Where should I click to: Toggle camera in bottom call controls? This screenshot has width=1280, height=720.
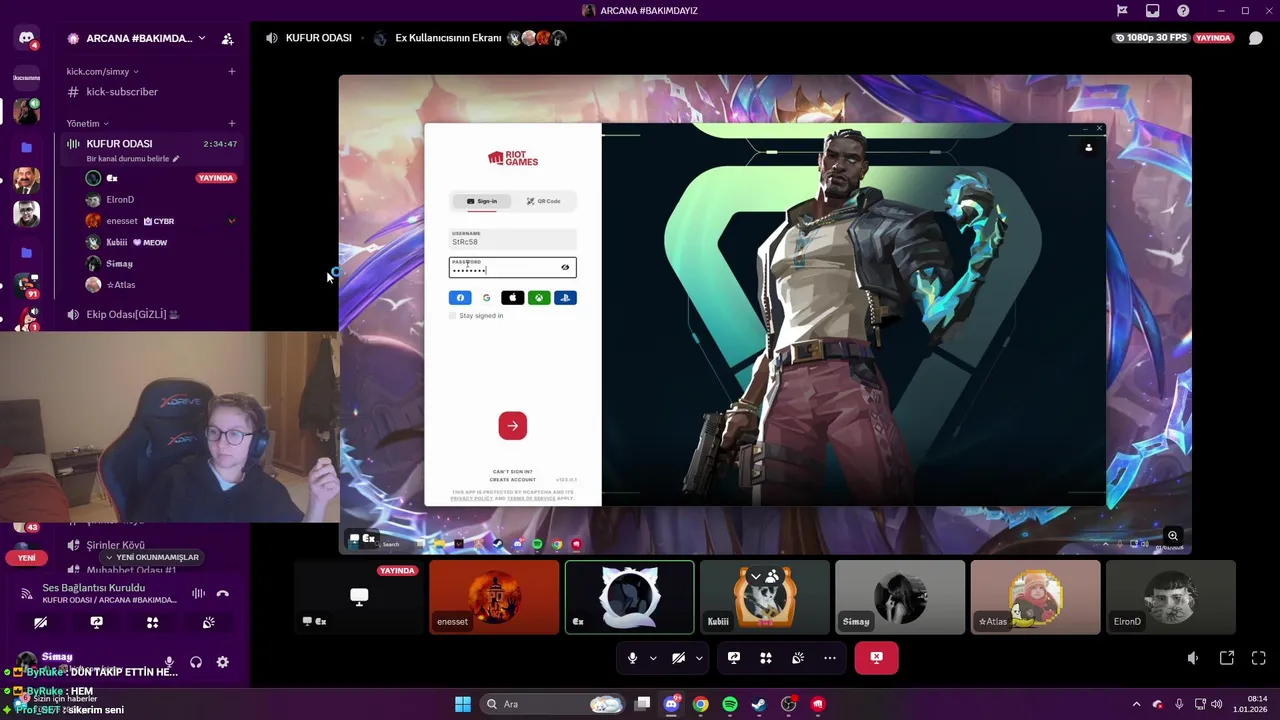(x=678, y=658)
